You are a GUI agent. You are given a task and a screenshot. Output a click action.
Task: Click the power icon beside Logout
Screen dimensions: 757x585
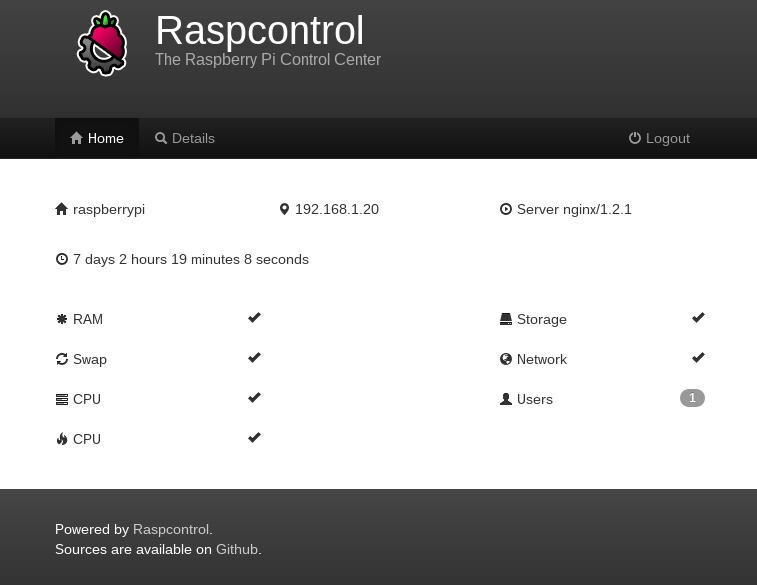point(634,138)
